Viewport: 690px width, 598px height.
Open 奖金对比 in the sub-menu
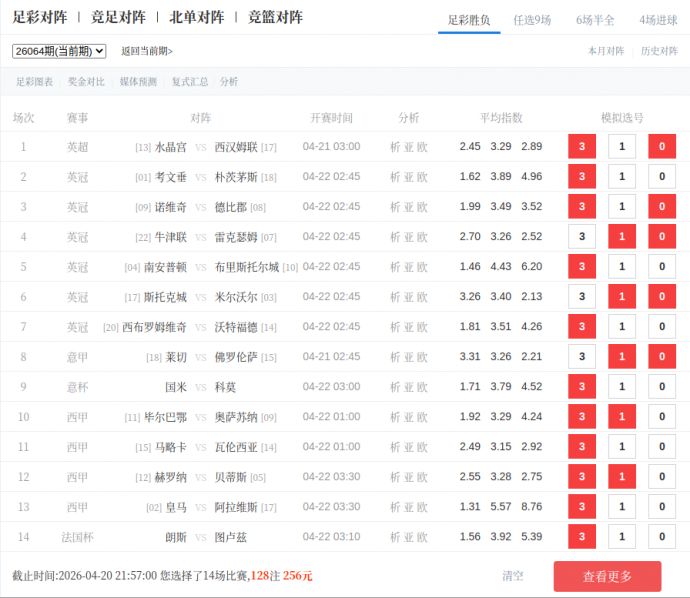[86, 82]
